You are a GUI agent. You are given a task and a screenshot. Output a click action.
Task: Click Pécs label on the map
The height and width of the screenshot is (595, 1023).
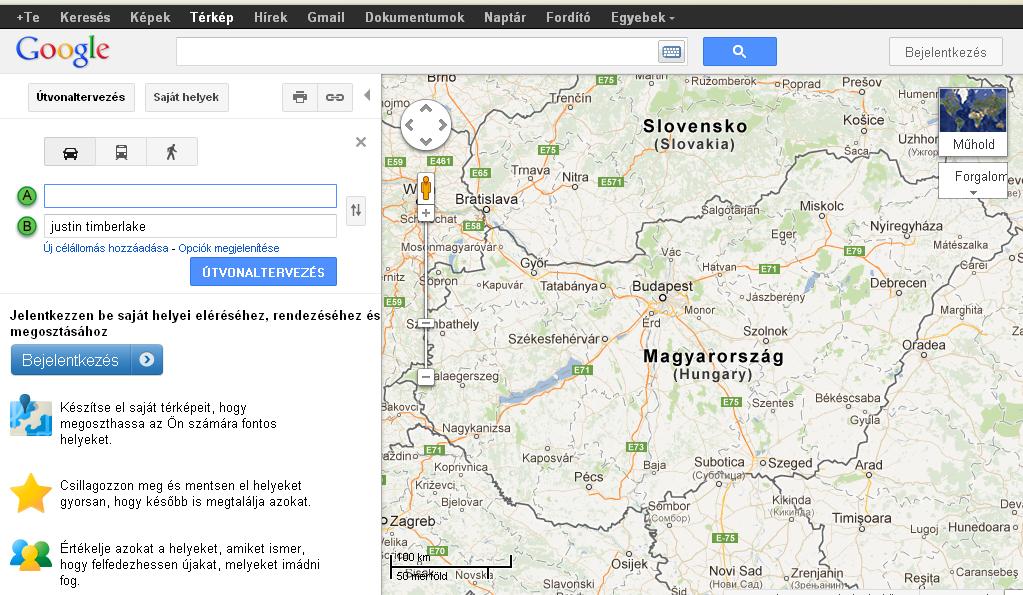588,477
